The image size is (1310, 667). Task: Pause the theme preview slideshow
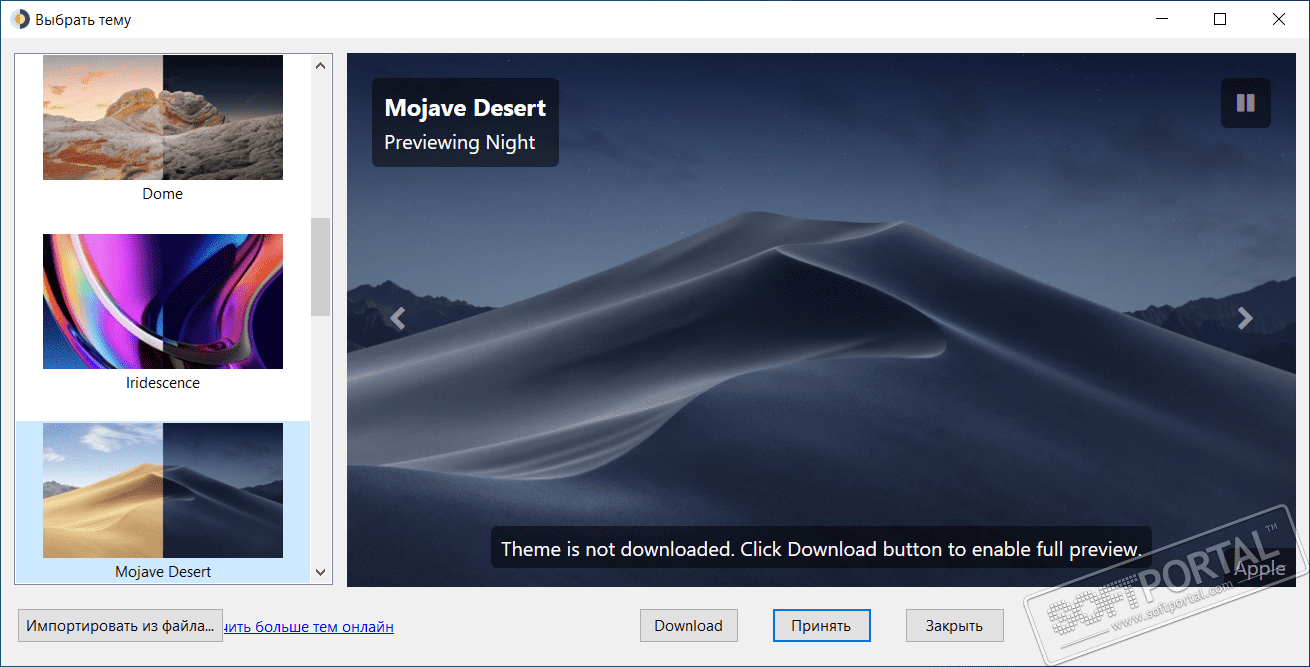pyautogui.click(x=1245, y=103)
